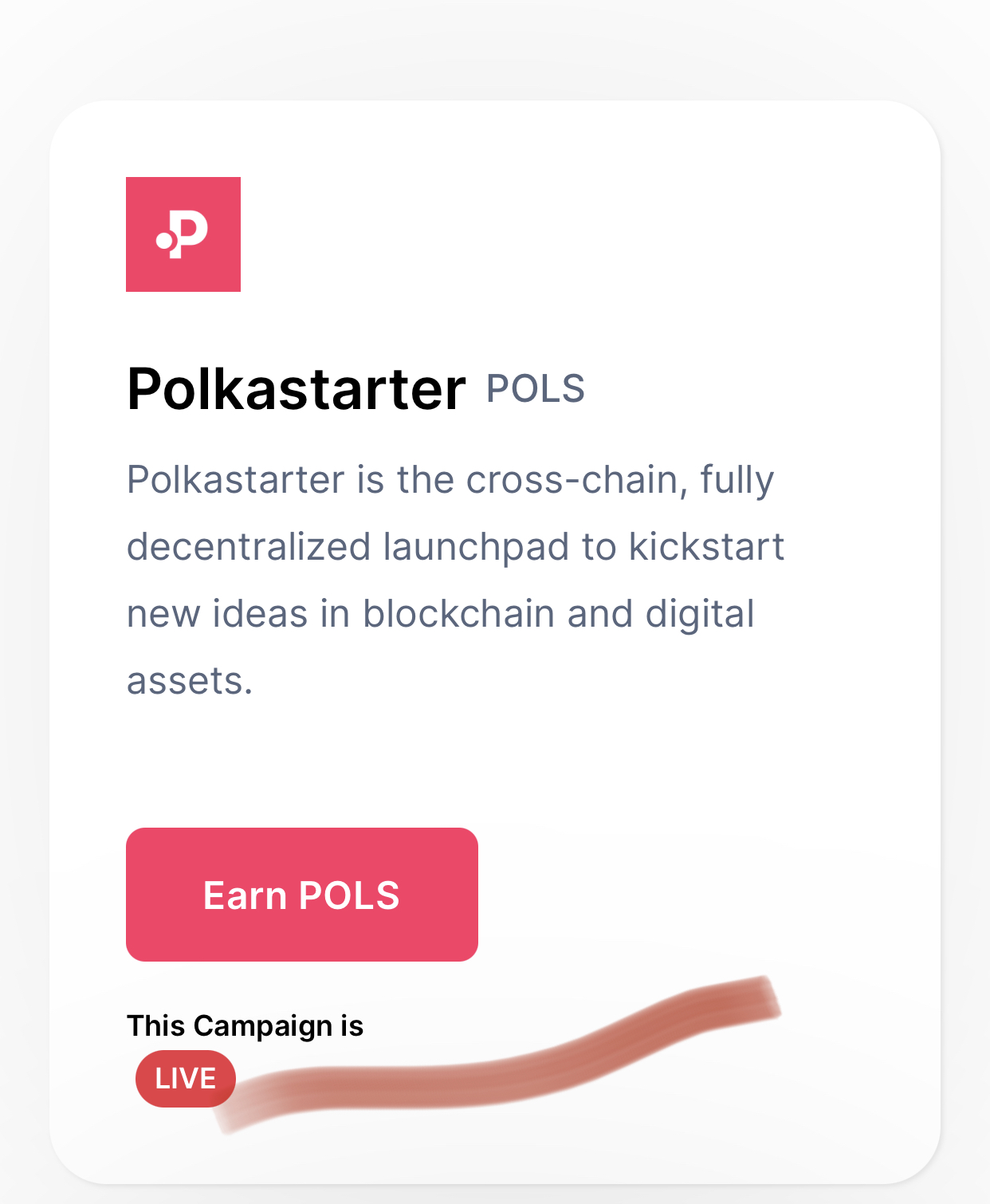
Task: Click the pink Polkastarter logo icon
Action: (x=183, y=234)
